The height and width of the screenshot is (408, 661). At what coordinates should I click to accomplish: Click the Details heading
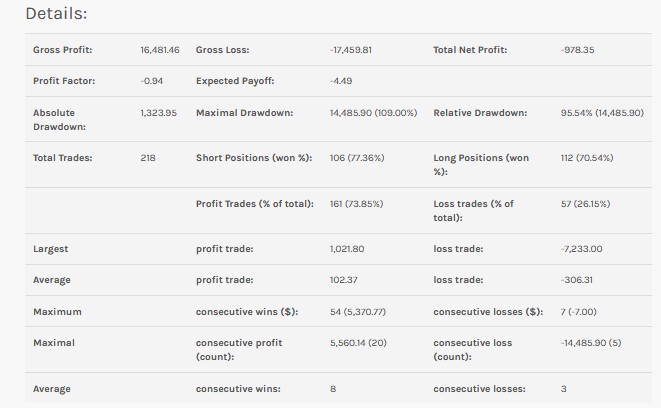(56, 14)
